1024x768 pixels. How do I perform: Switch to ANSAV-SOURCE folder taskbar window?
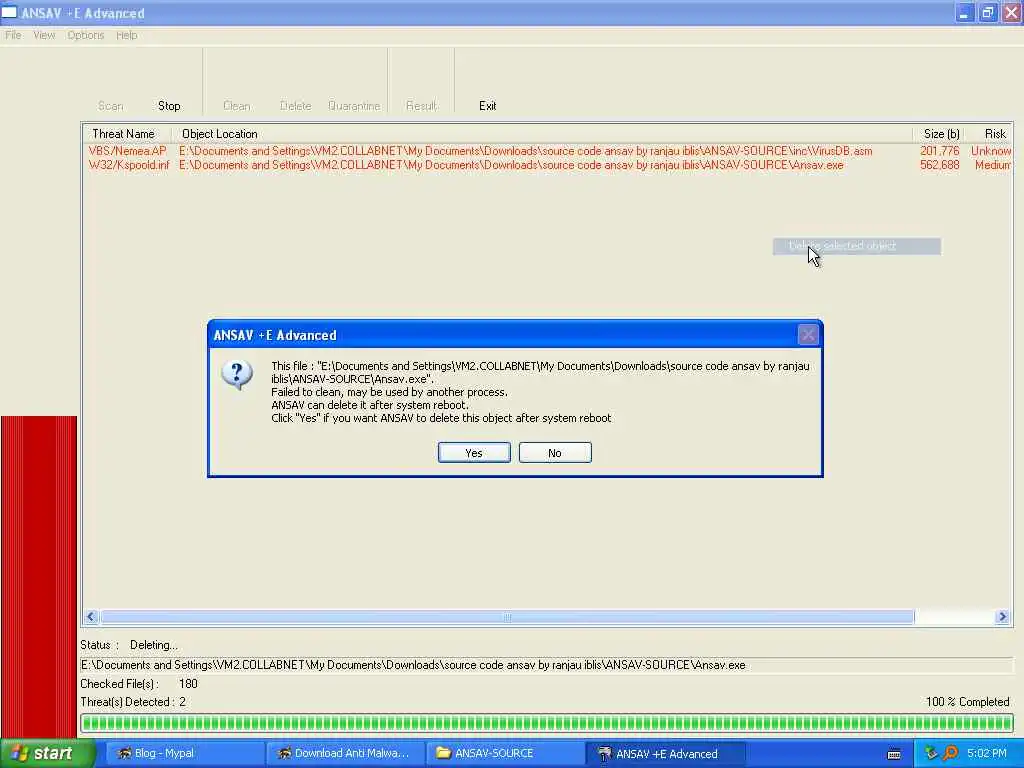[x=505, y=754]
